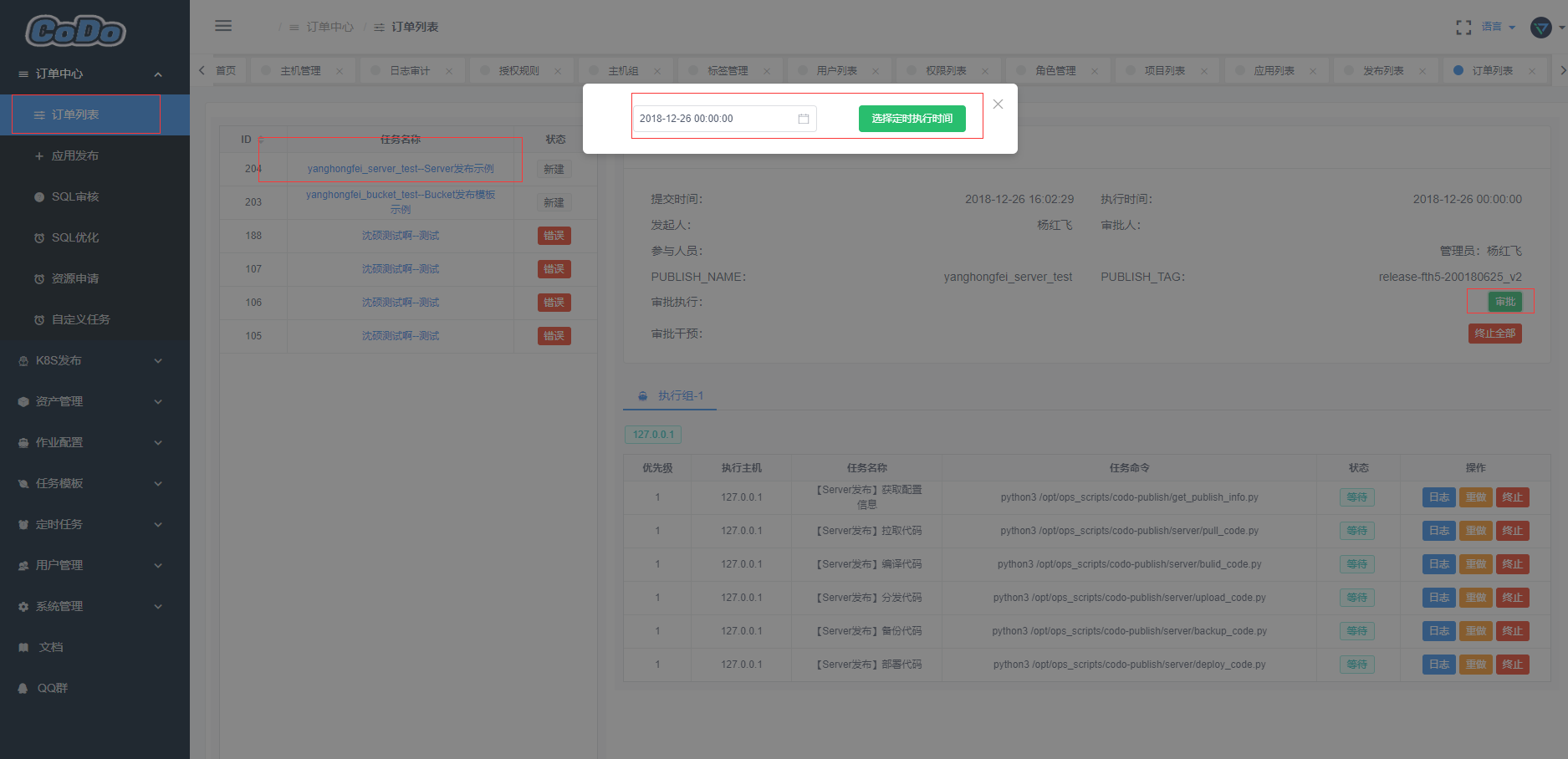
Task: Close the 标签管理 tab
Action: click(x=767, y=71)
